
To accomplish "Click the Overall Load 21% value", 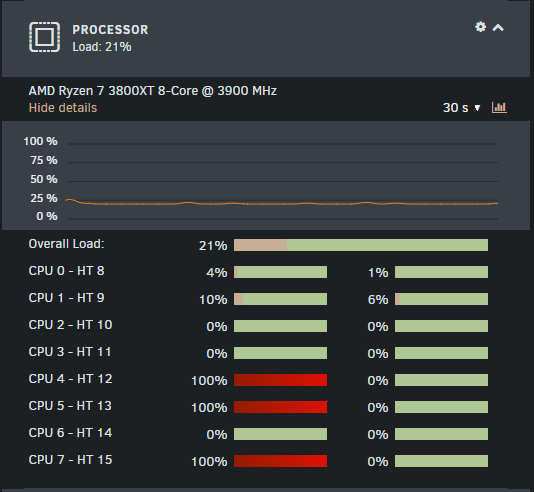I will tap(213, 245).
